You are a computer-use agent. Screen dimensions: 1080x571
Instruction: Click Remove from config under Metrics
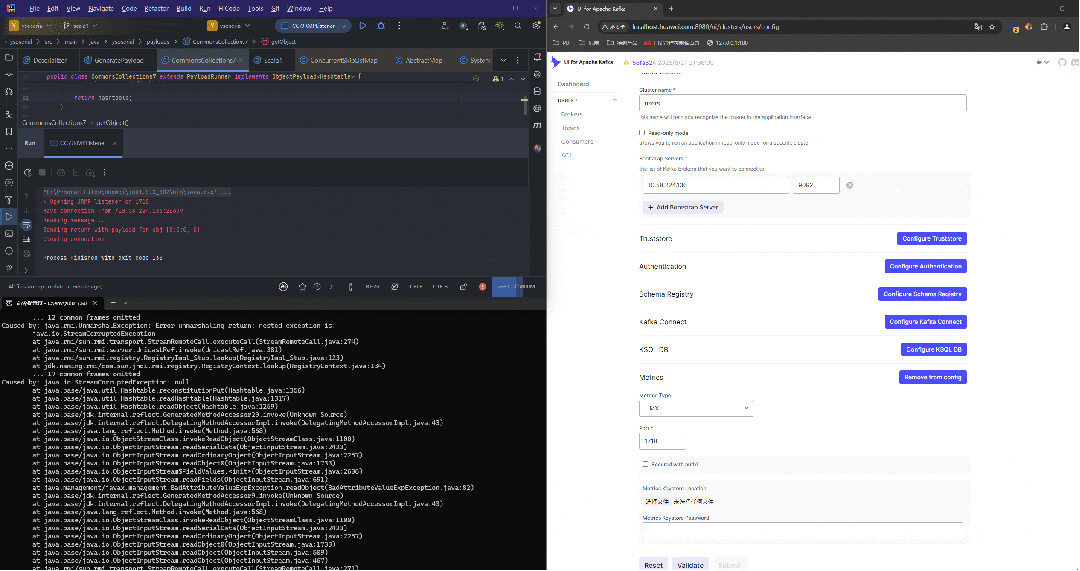[933, 377]
